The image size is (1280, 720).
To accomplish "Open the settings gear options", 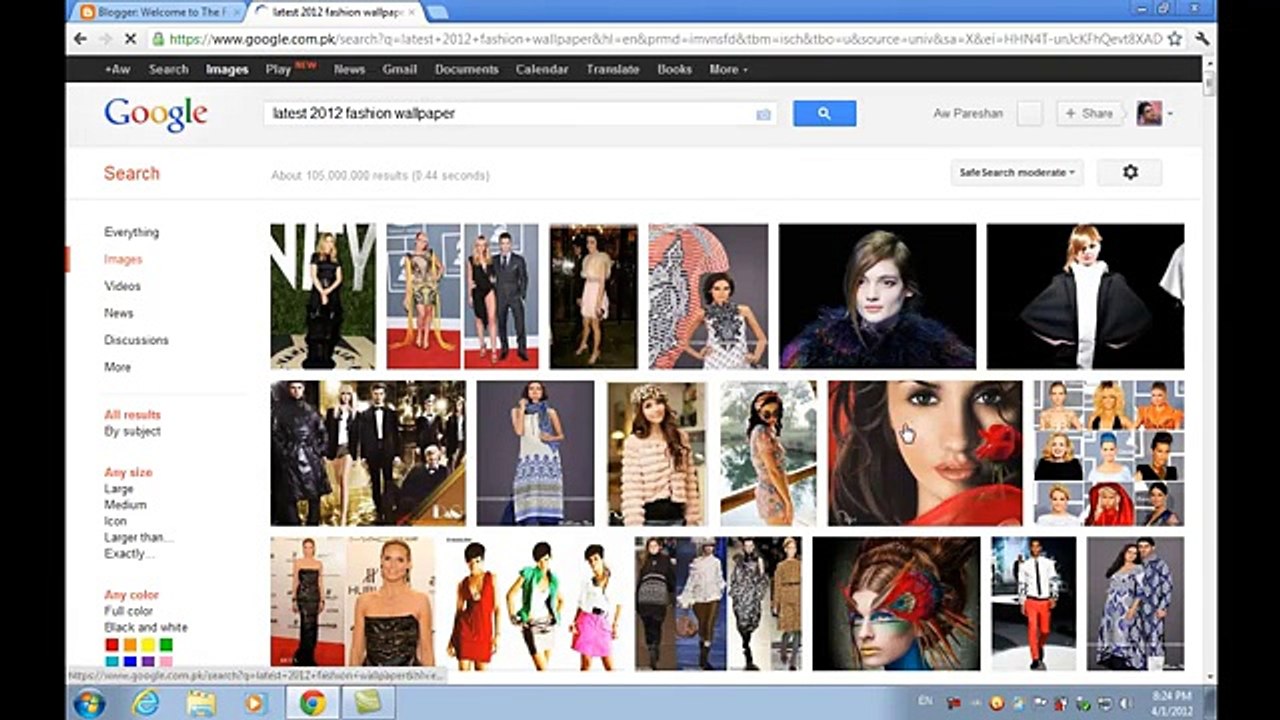I will [x=1130, y=172].
